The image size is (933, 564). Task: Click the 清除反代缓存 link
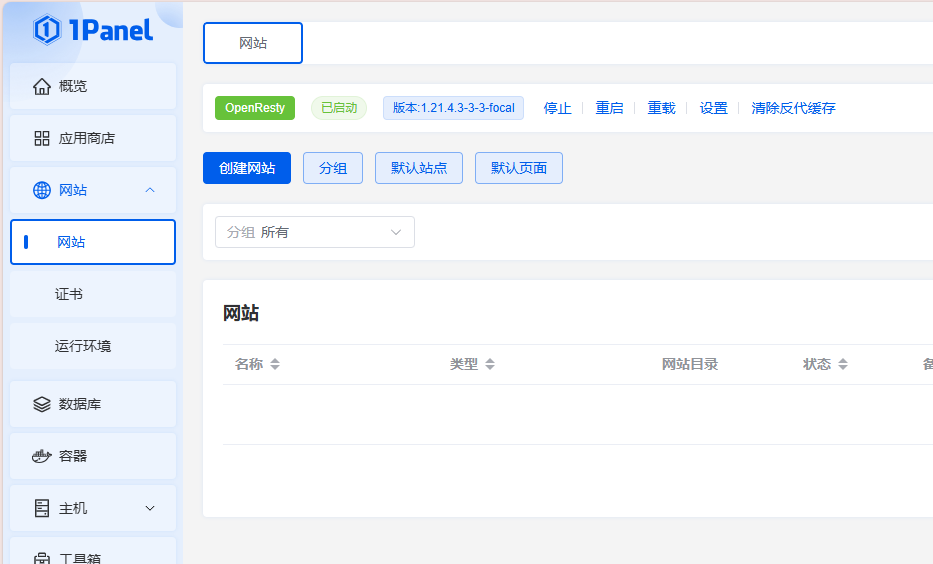coord(793,108)
